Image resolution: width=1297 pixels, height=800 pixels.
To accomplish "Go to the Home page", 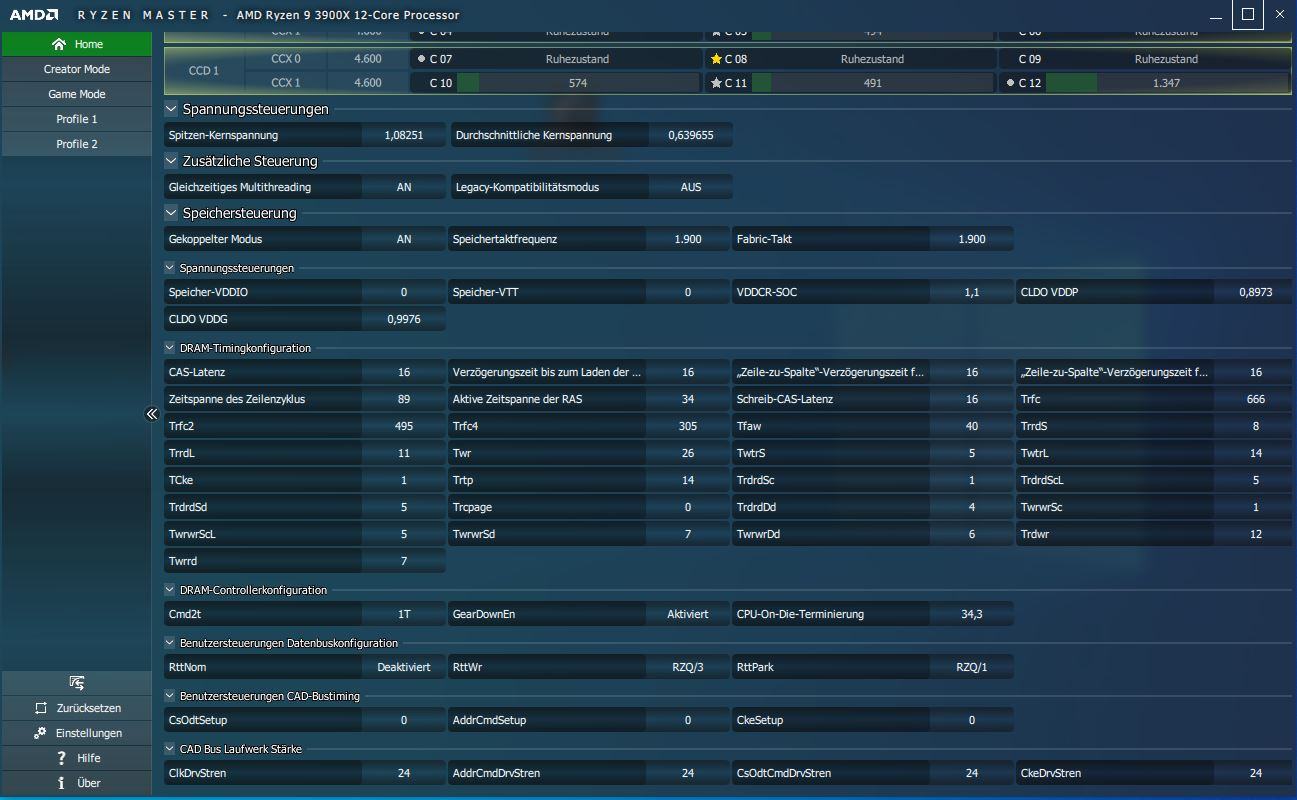I will click(77, 44).
